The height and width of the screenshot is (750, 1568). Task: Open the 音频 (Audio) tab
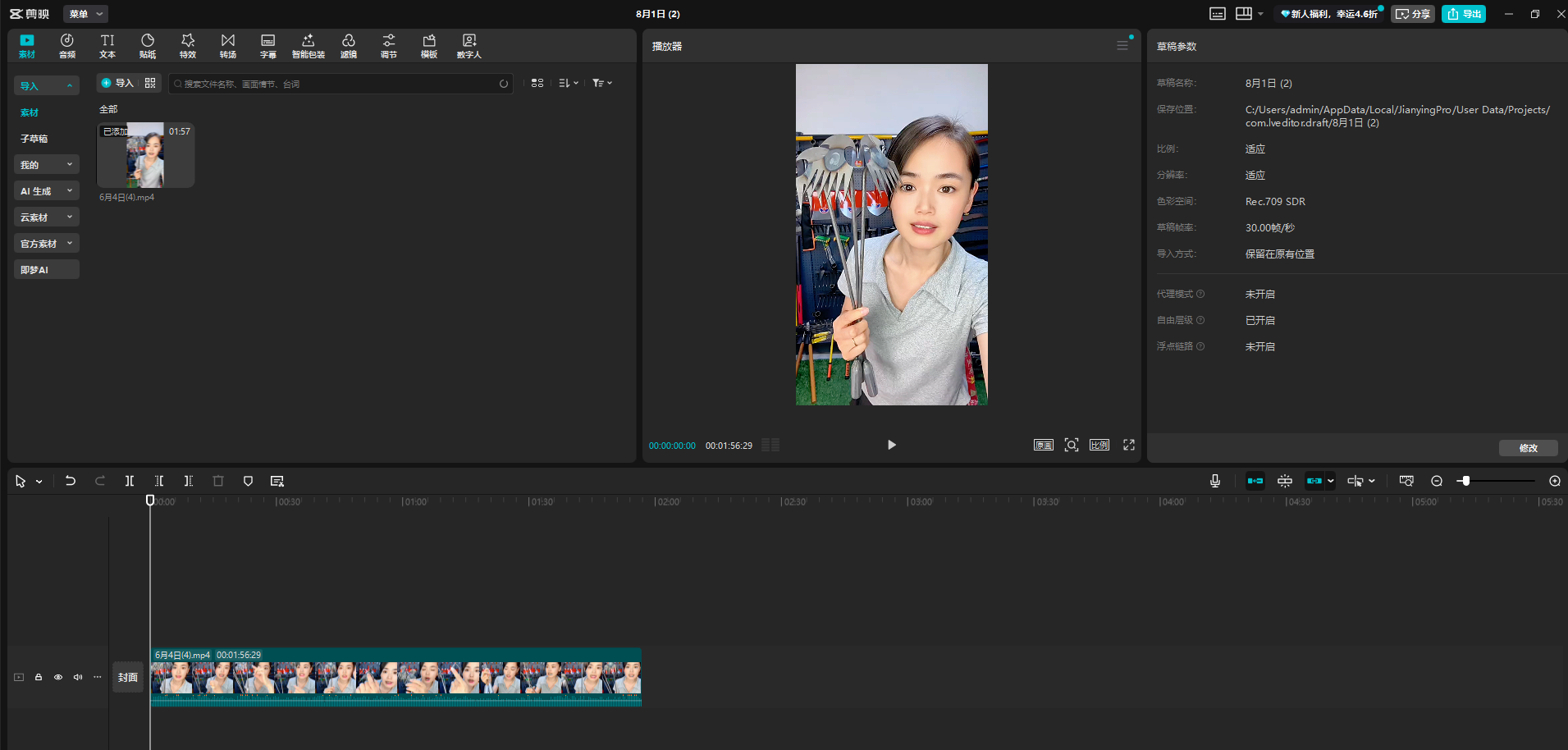pos(67,46)
